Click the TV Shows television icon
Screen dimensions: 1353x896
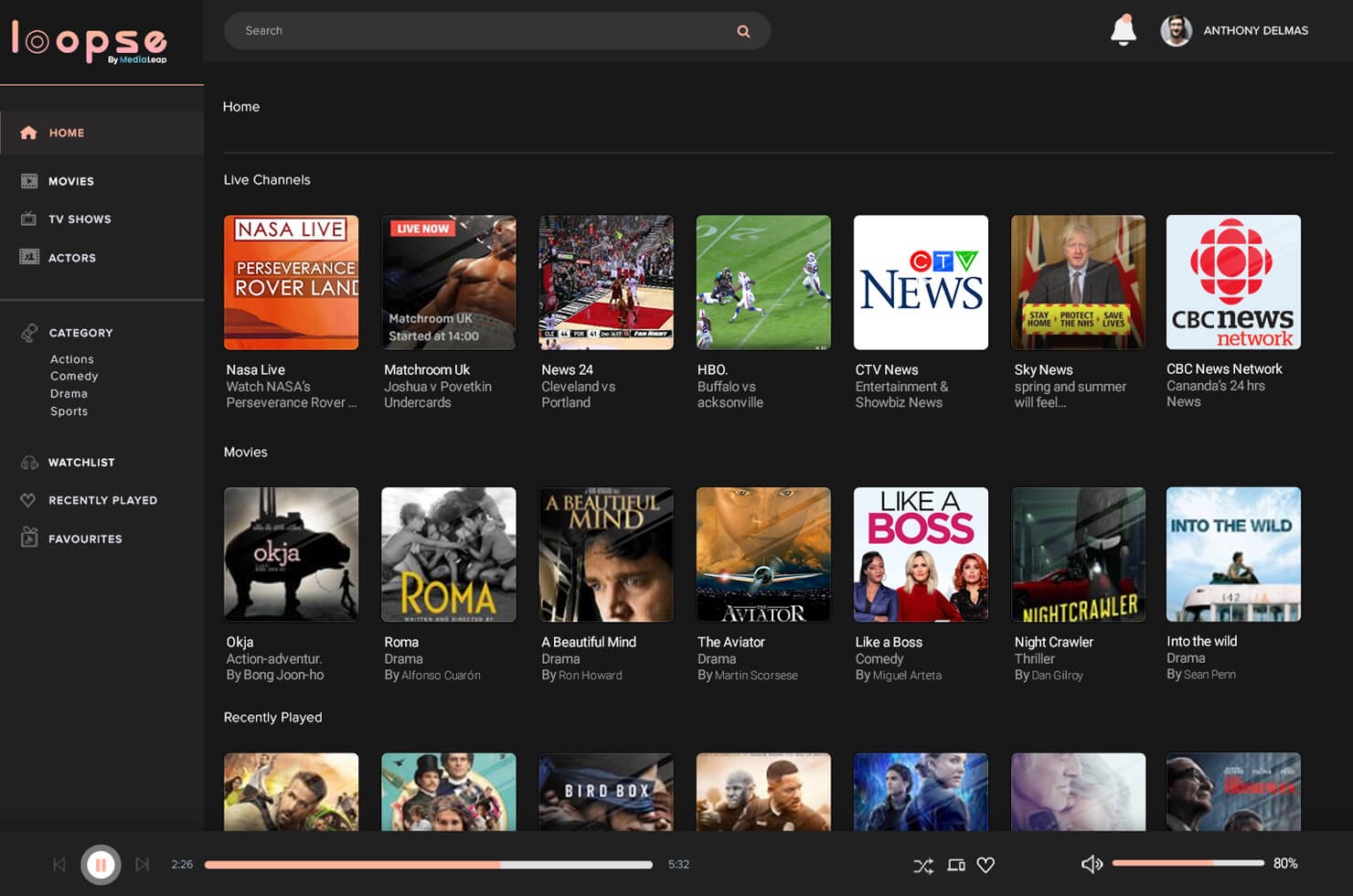[29, 219]
